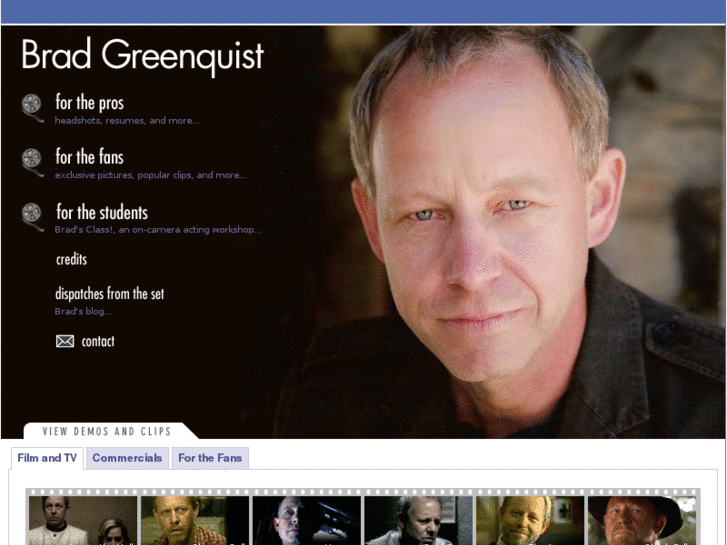Click the film reel icon beside for the pros

(x=32, y=108)
